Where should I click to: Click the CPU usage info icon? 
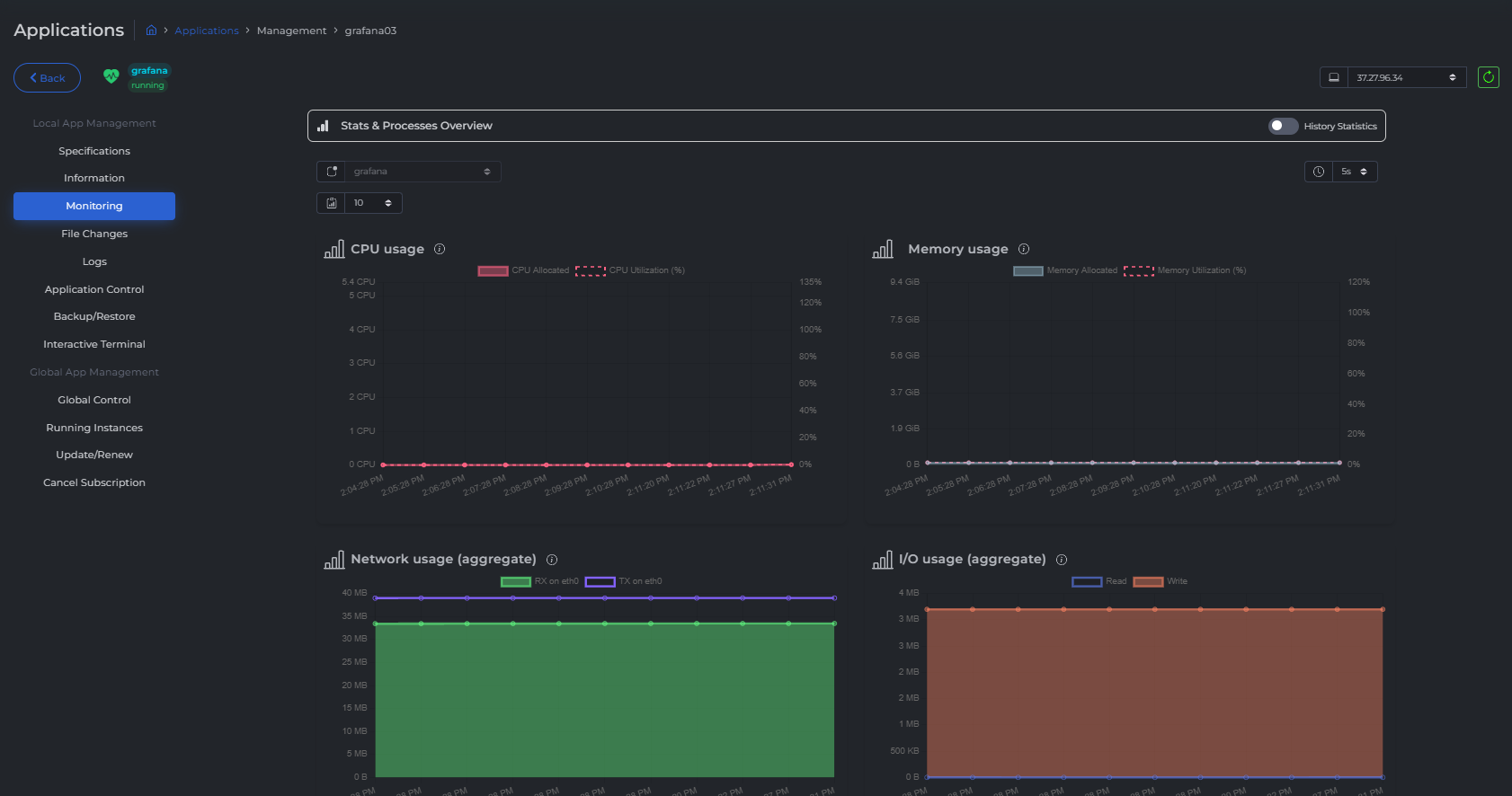(440, 249)
